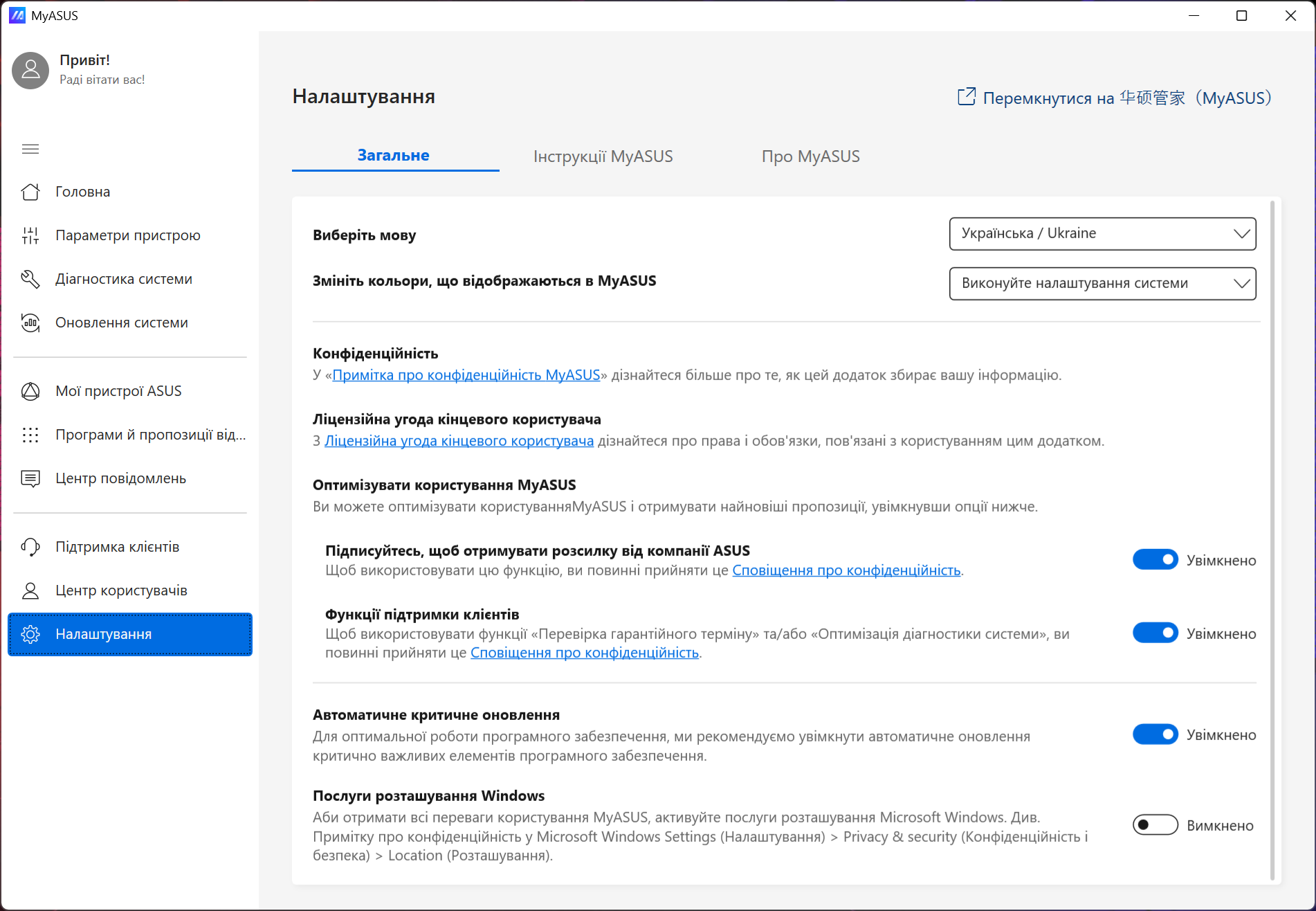Click the Раді вітати вас! subtitle
The image size is (1316, 911).
coord(102,80)
